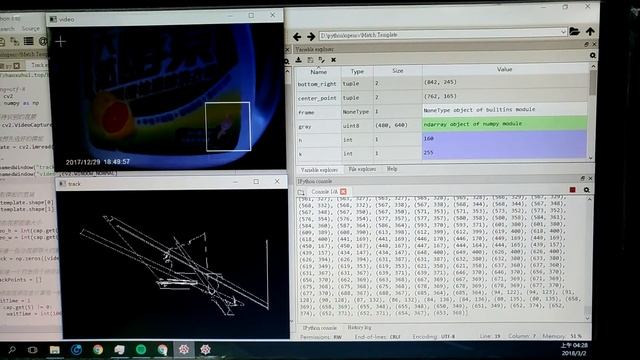Open the Search menu in Spyder
This screenshot has height=360, width=640.
(x=7, y=29)
